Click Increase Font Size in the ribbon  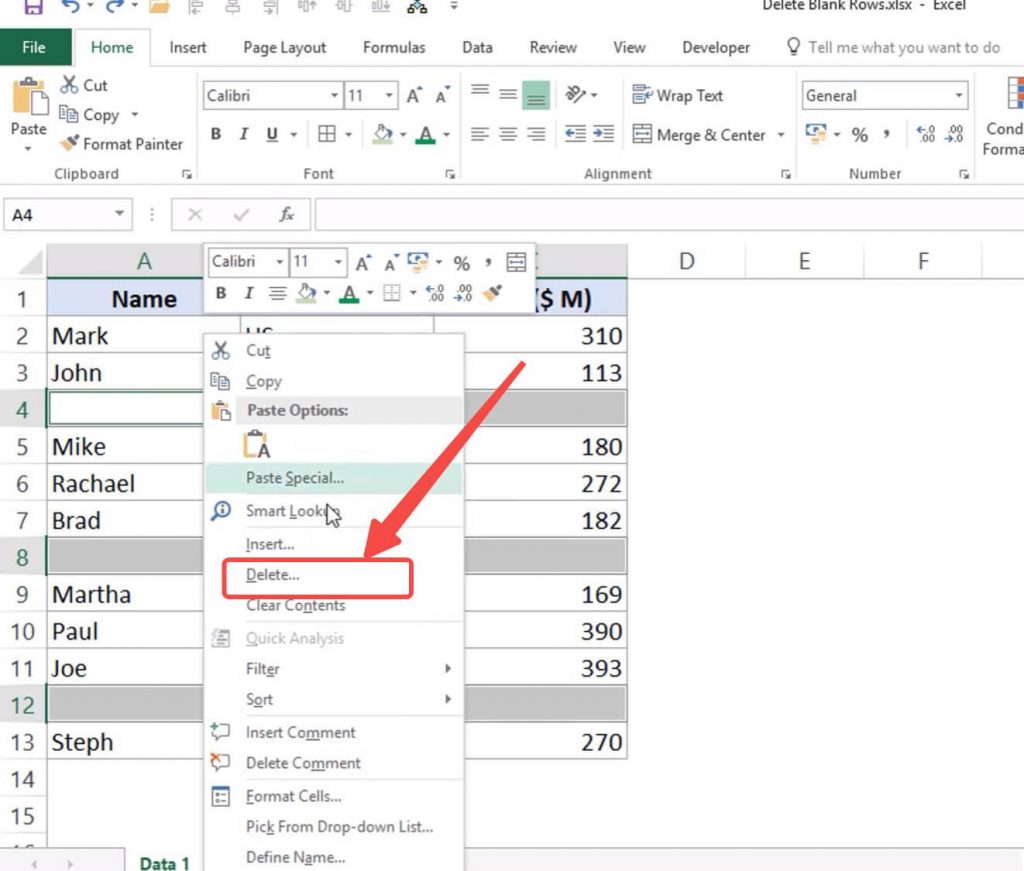[x=414, y=96]
